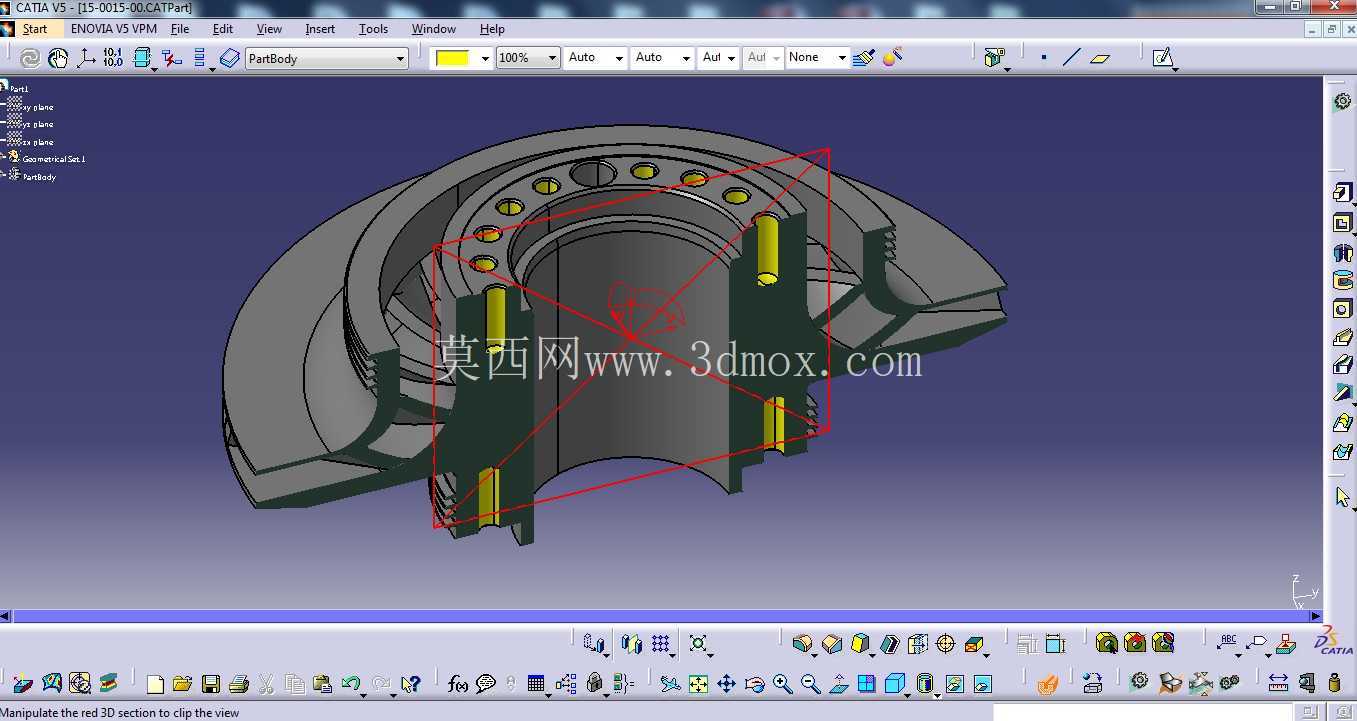The width and height of the screenshot is (1357, 721).
Task: Click the horizontal scrollbar under the viewport
Action: (x=661, y=616)
